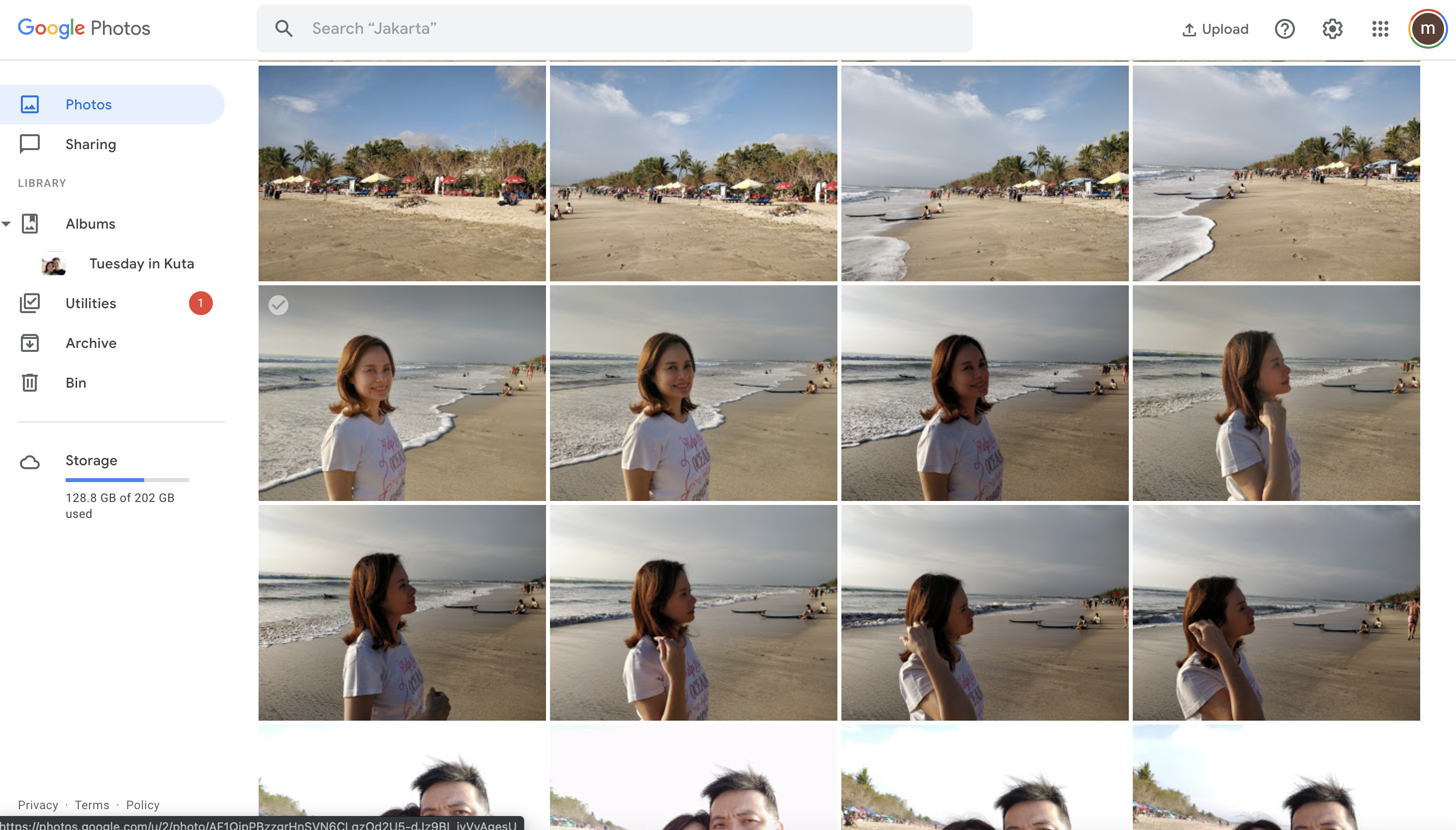The width and height of the screenshot is (1456, 830).
Task: Click the LIBRARY section heading
Action: click(42, 183)
